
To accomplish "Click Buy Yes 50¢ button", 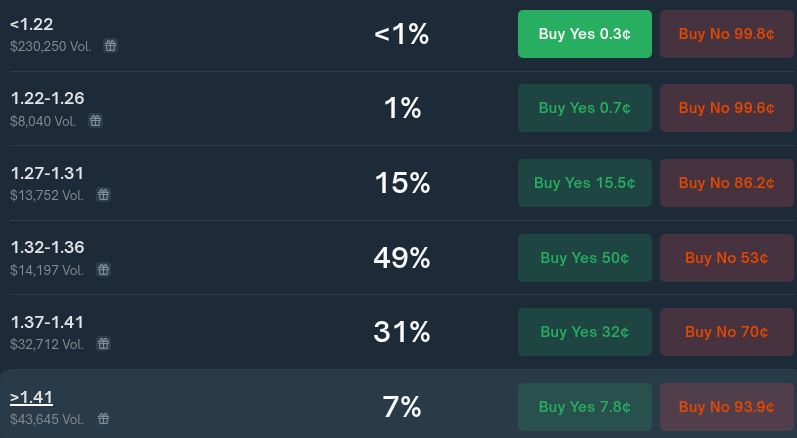I will pos(585,258).
